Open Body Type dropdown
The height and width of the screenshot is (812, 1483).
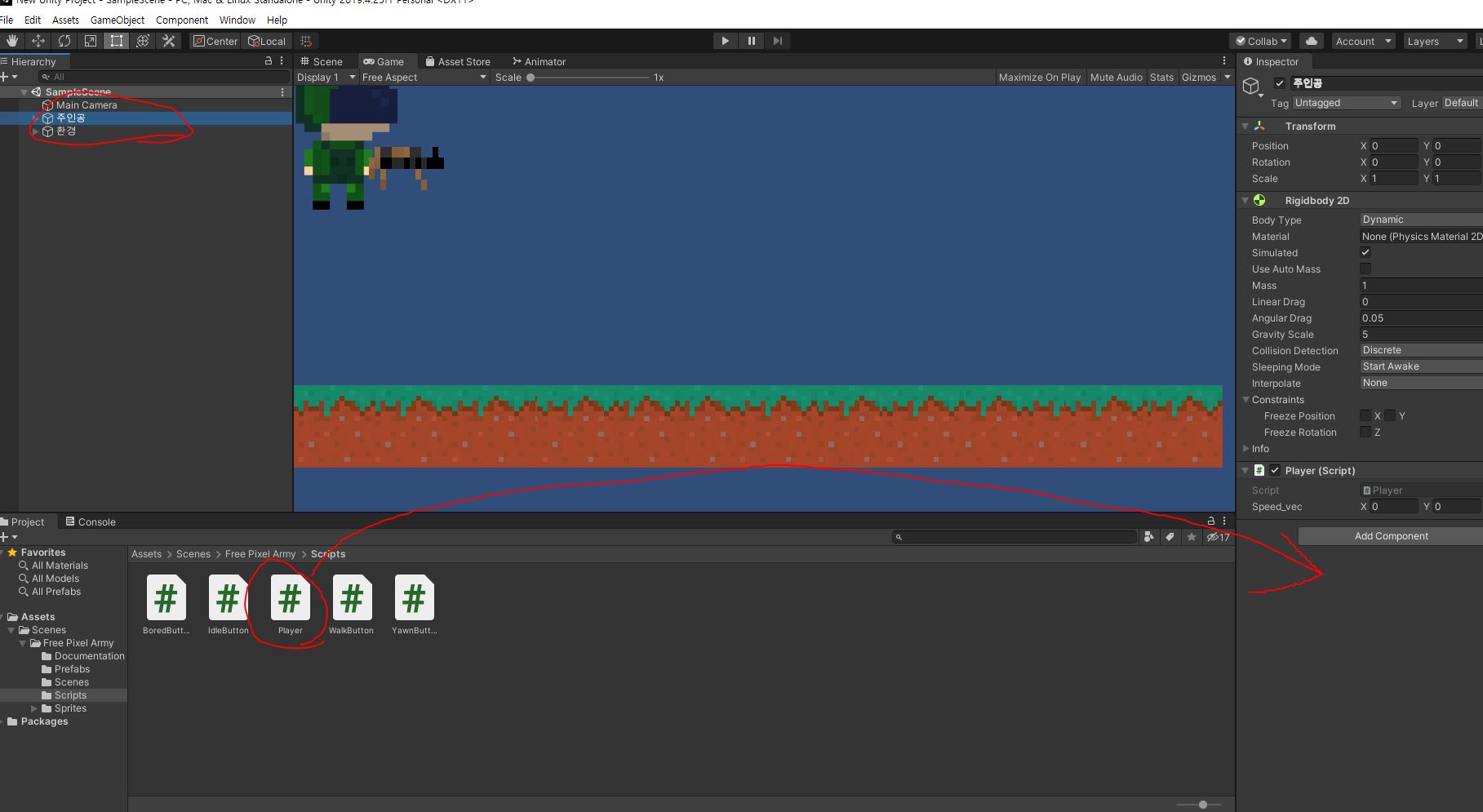pyautogui.click(x=1421, y=220)
